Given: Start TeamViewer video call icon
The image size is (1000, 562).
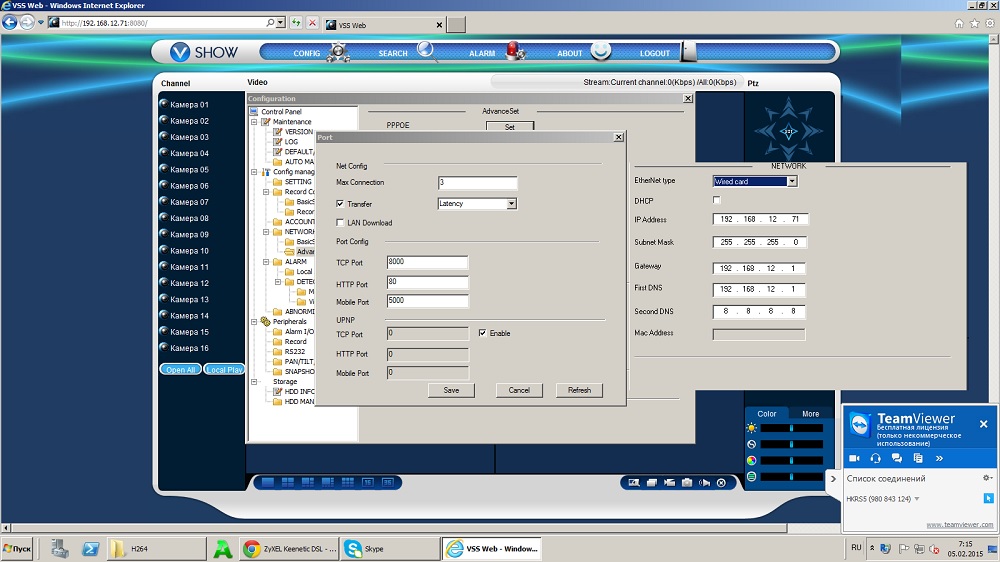Looking at the screenshot, I should [x=855, y=458].
